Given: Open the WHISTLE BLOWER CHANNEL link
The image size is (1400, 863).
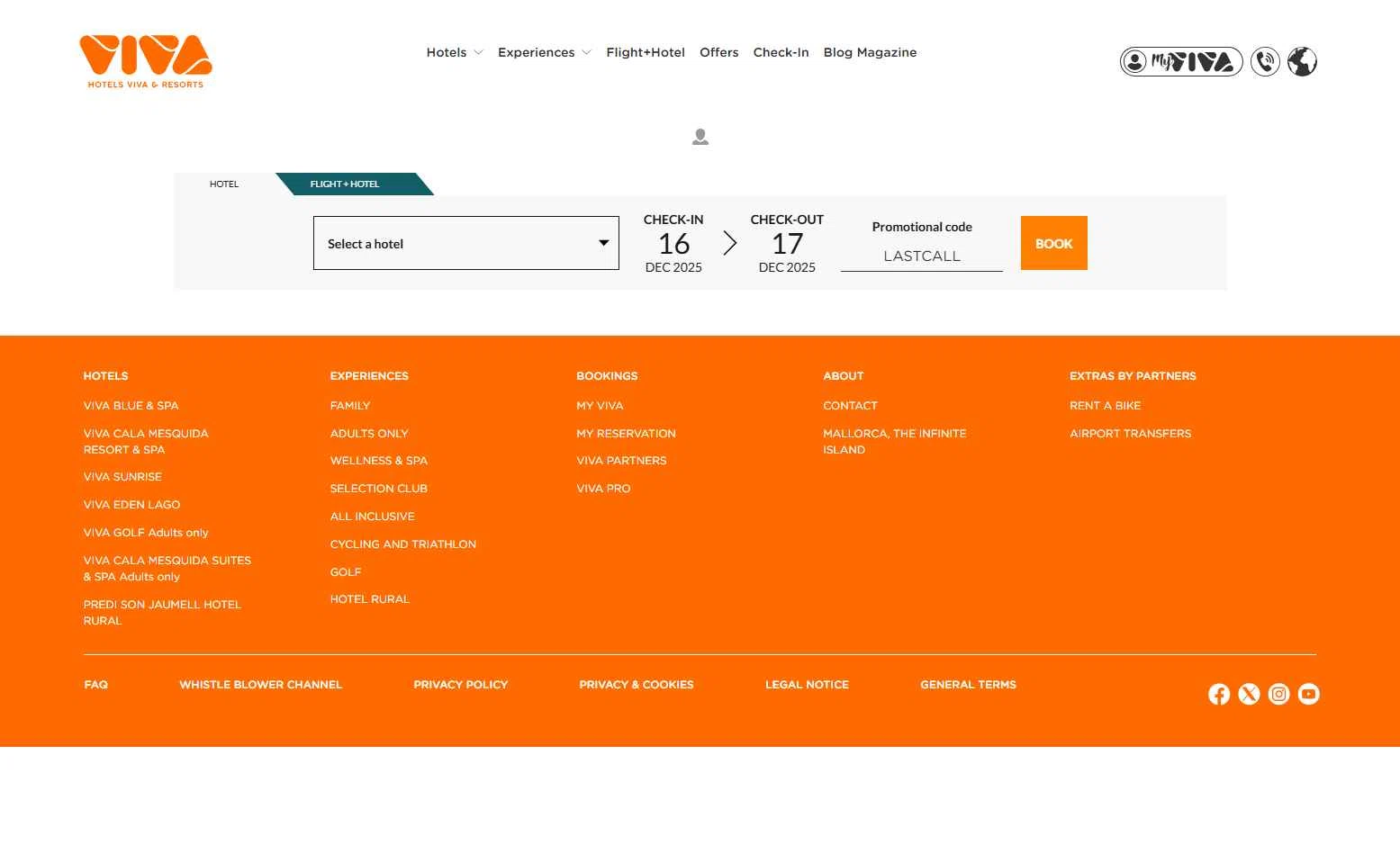Looking at the screenshot, I should coord(261,685).
